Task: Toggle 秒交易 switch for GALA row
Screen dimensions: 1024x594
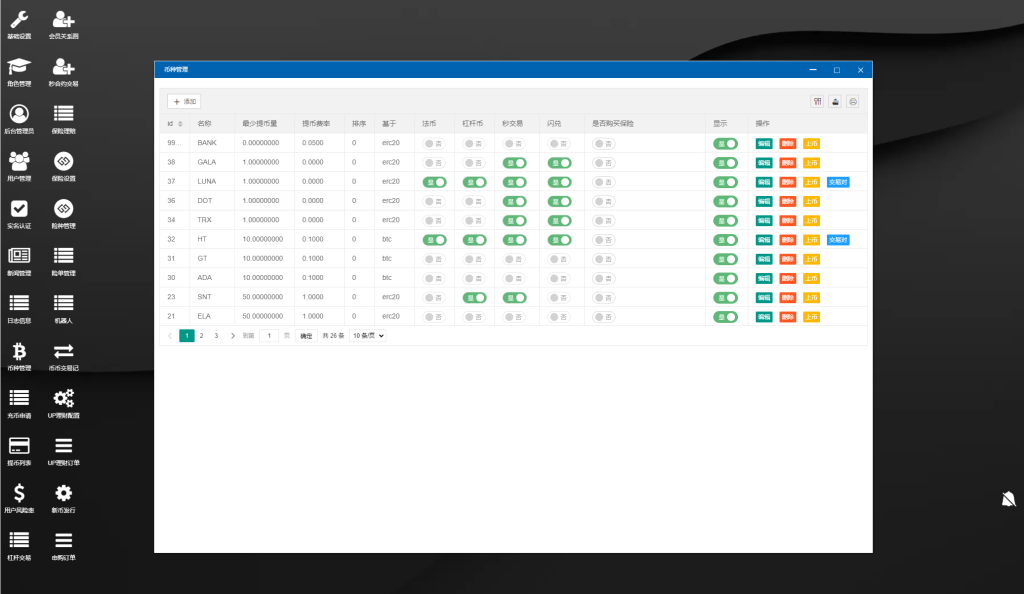Action: click(x=514, y=163)
